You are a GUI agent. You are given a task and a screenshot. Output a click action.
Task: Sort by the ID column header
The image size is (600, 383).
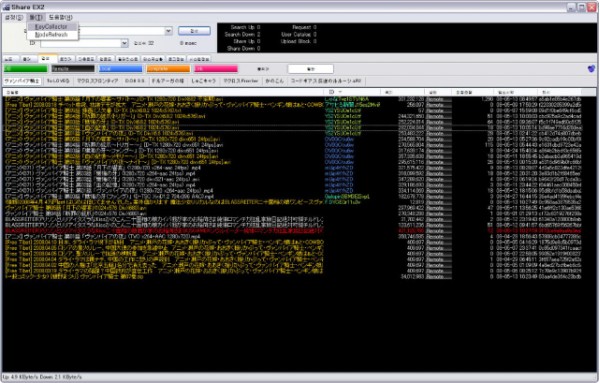[x=352, y=92]
